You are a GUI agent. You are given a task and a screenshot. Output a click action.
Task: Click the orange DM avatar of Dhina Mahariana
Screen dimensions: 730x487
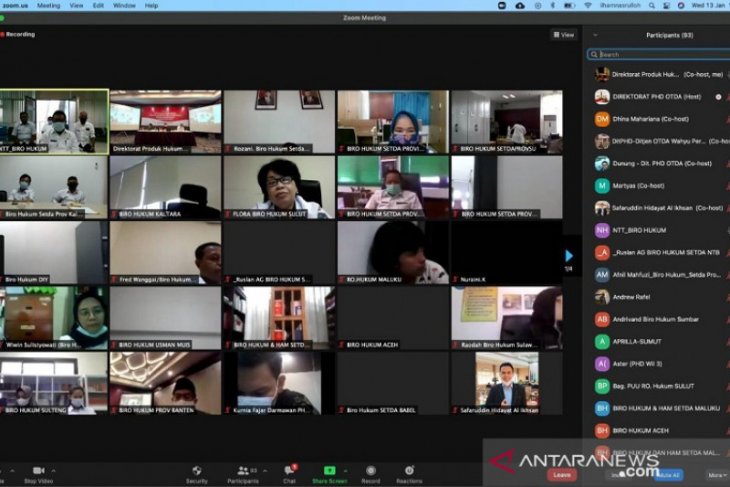pyautogui.click(x=602, y=119)
